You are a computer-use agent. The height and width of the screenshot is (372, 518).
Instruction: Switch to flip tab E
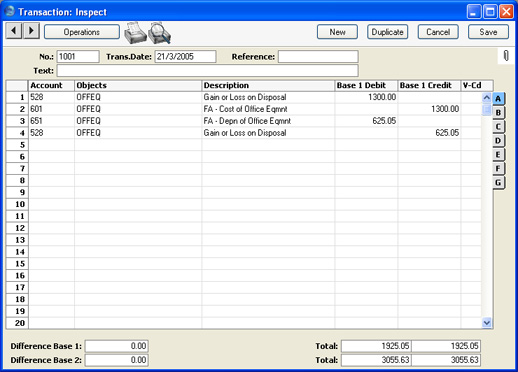(x=498, y=155)
